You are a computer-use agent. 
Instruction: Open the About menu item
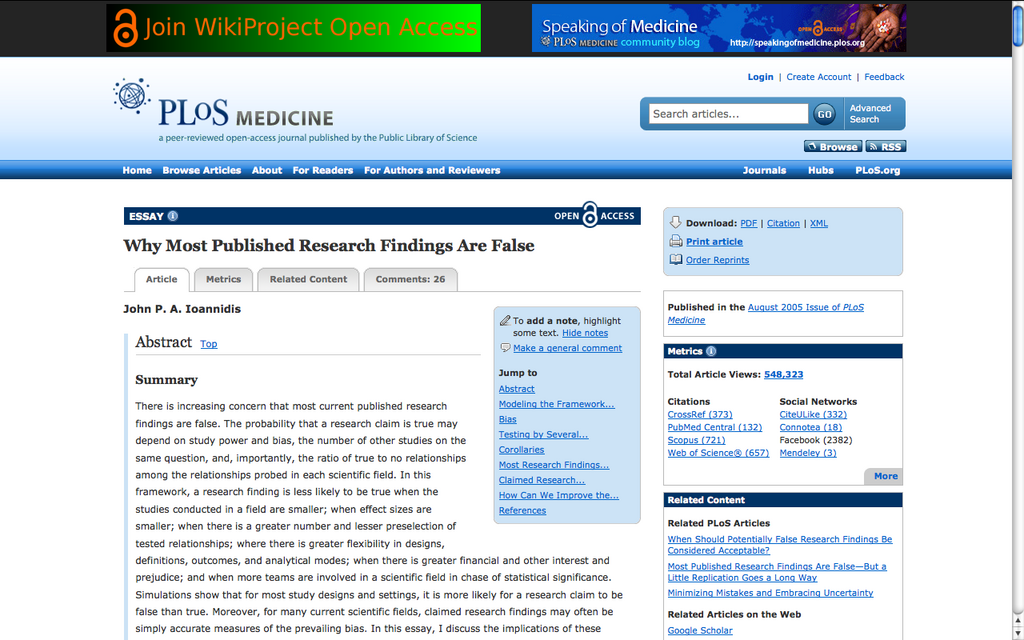267,170
